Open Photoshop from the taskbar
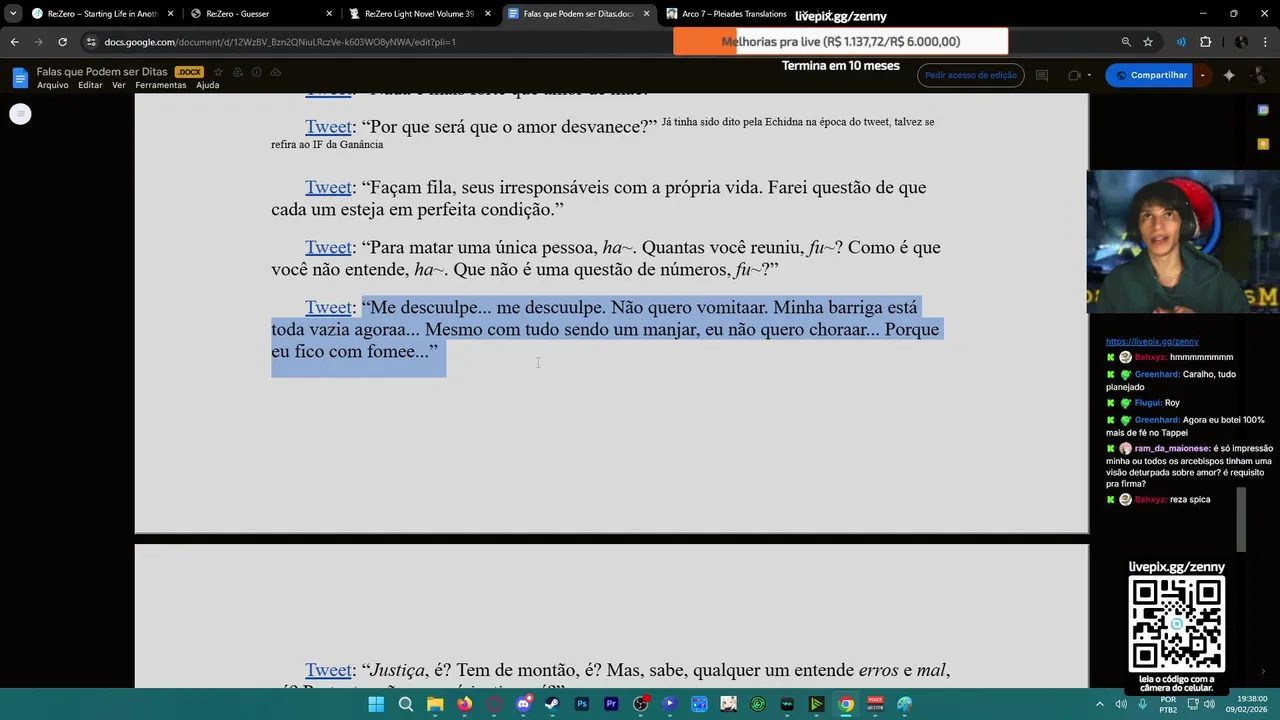The image size is (1280, 720). pos(581,704)
